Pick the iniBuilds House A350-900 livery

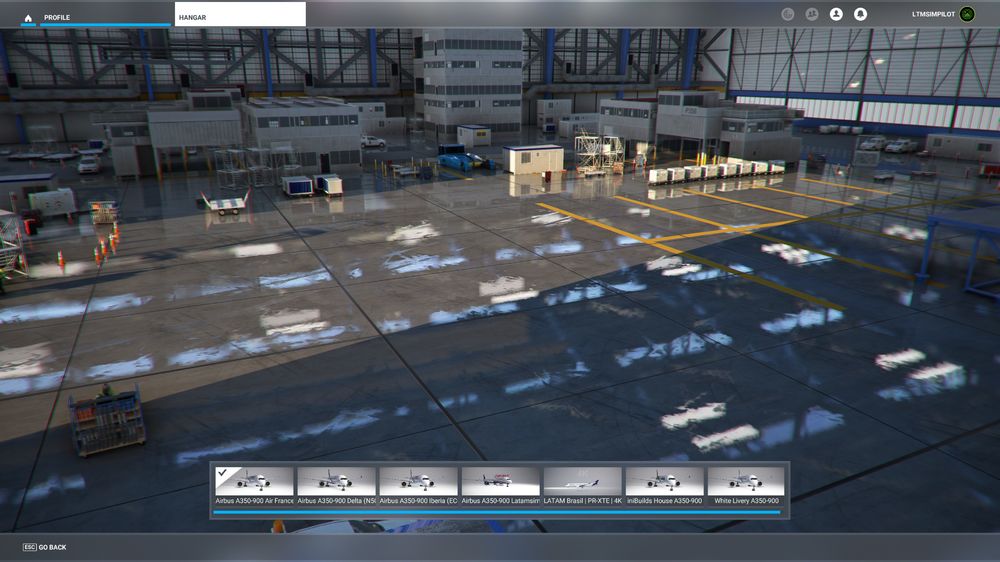click(x=665, y=481)
